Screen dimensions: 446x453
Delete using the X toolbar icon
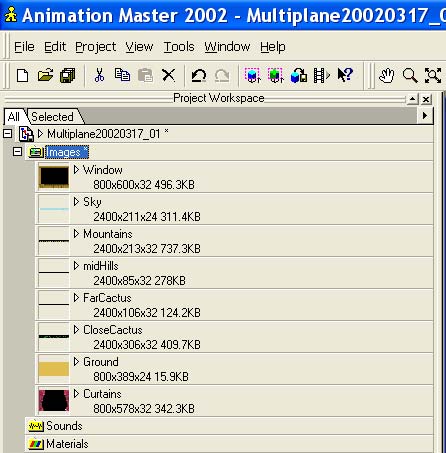pos(169,75)
